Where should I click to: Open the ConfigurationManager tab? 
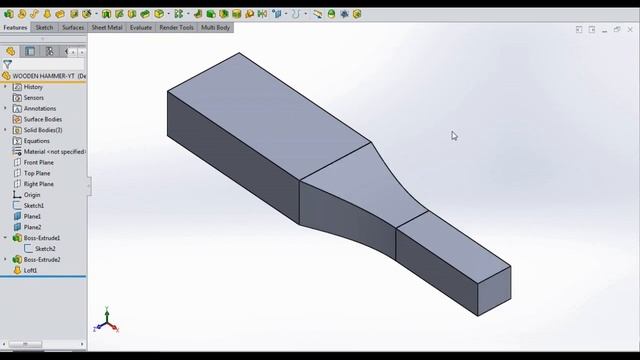[50, 51]
